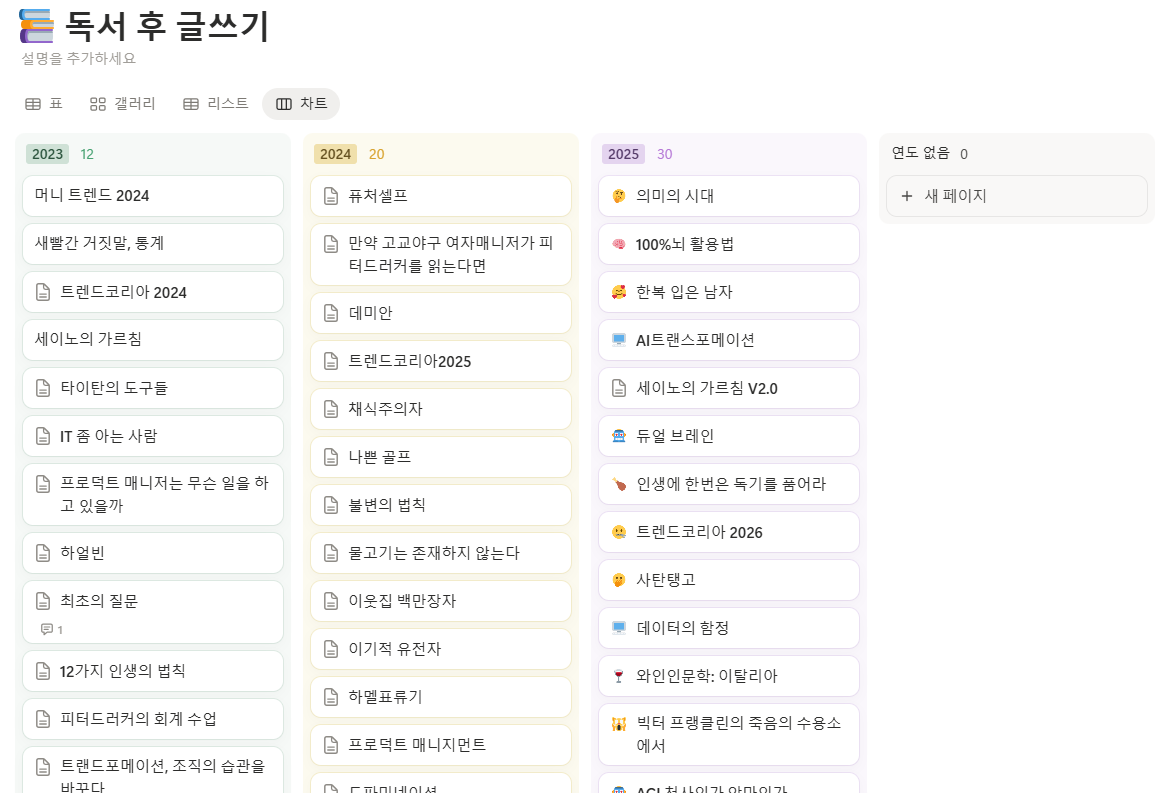Open the 리스트 view

click(x=214, y=102)
